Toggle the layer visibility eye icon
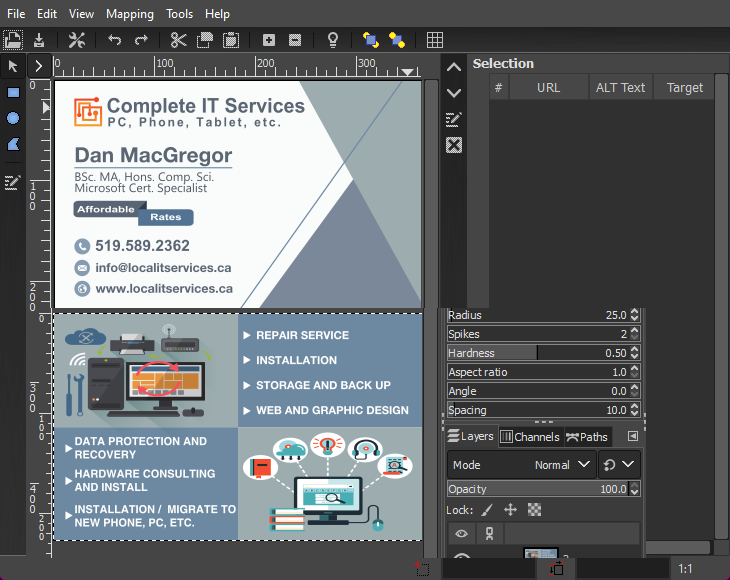Image resolution: width=730 pixels, height=580 pixels. coord(461,533)
